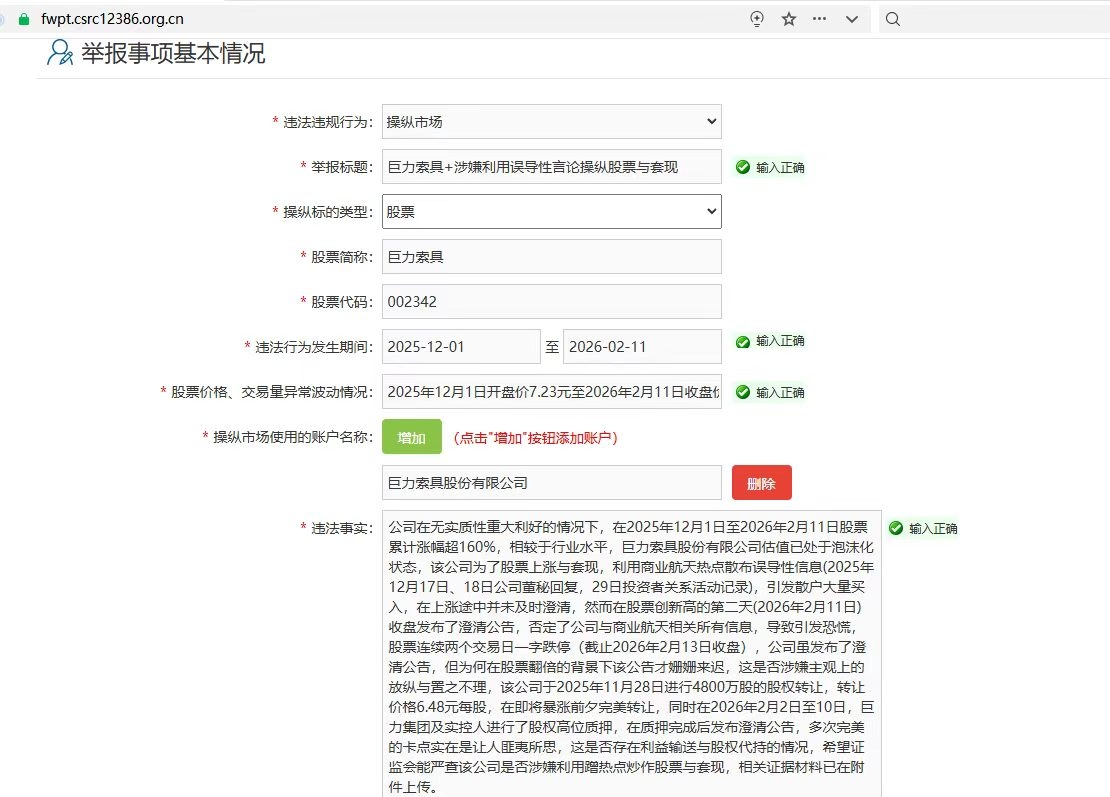
Task: Click the 至 separator between the dates
Action: pos(552,347)
